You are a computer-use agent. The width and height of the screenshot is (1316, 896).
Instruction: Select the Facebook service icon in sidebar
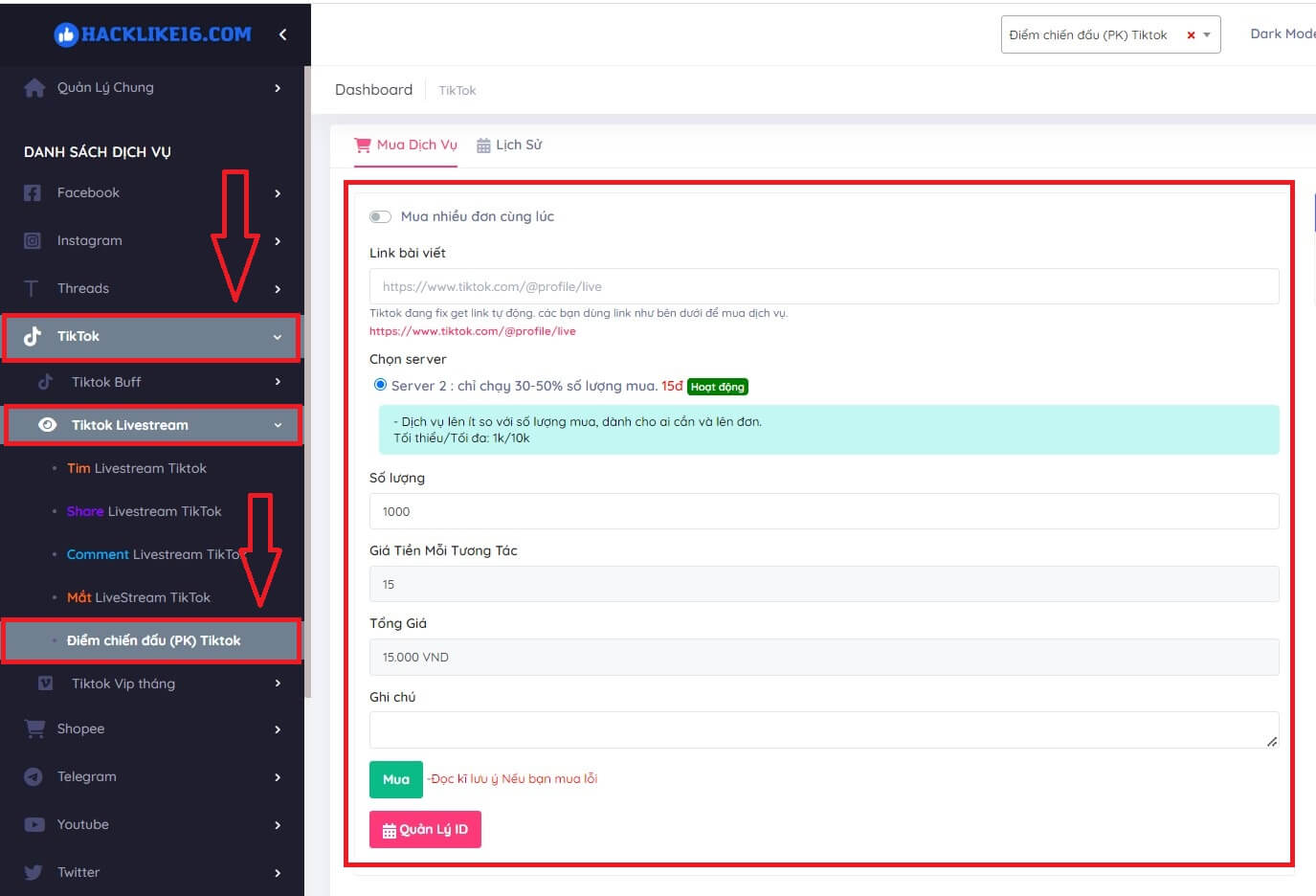pyautogui.click(x=32, y=192)
